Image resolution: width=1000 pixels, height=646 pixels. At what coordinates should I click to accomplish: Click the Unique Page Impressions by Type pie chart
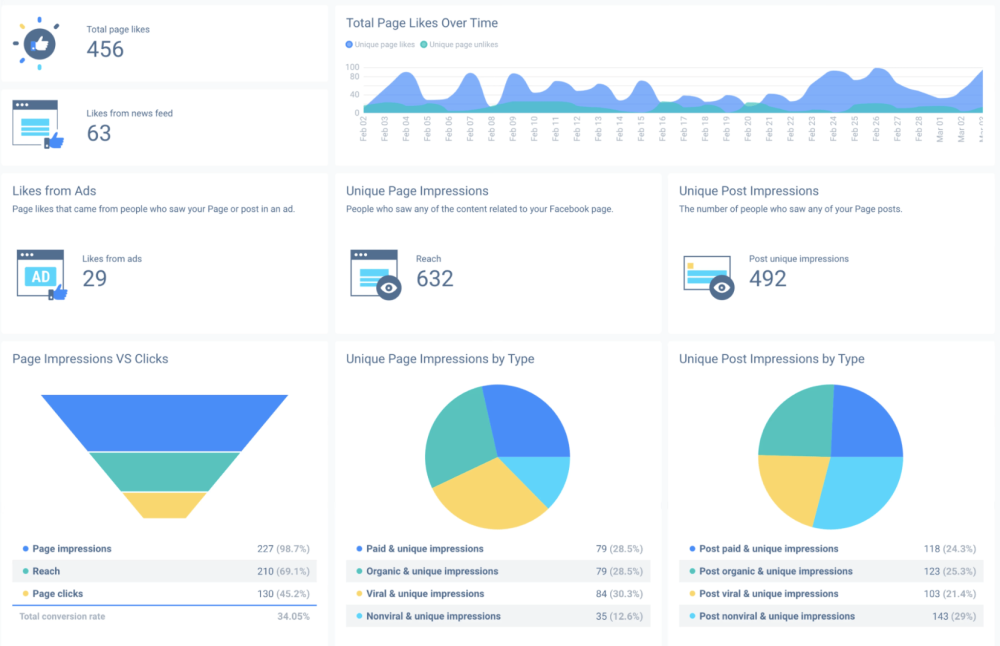[497, 457]
